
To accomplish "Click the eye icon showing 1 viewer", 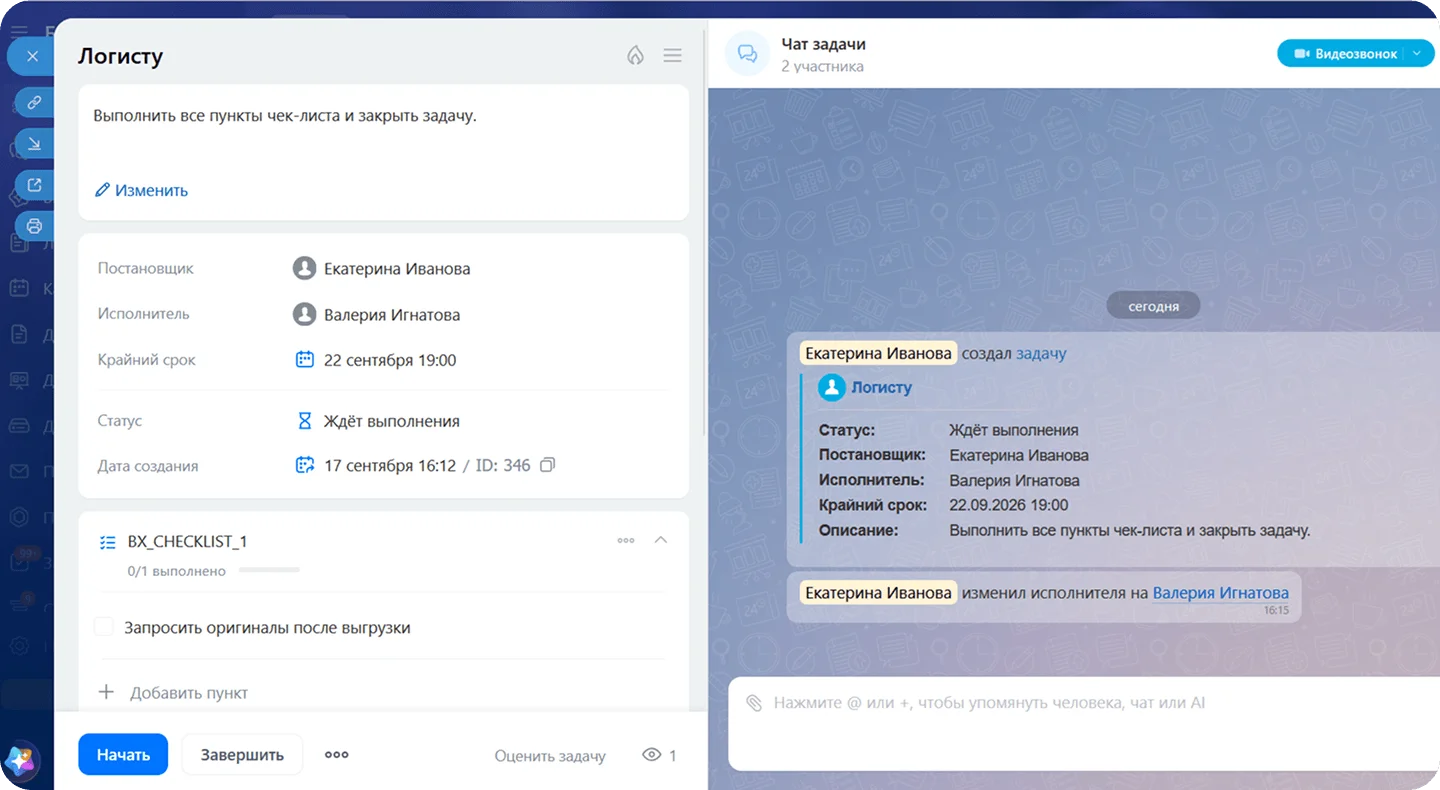I will coord(652,755).
